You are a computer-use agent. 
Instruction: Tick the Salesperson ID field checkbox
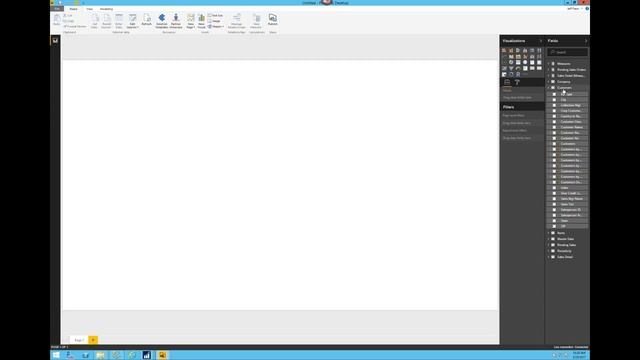[x=554, y=210]
